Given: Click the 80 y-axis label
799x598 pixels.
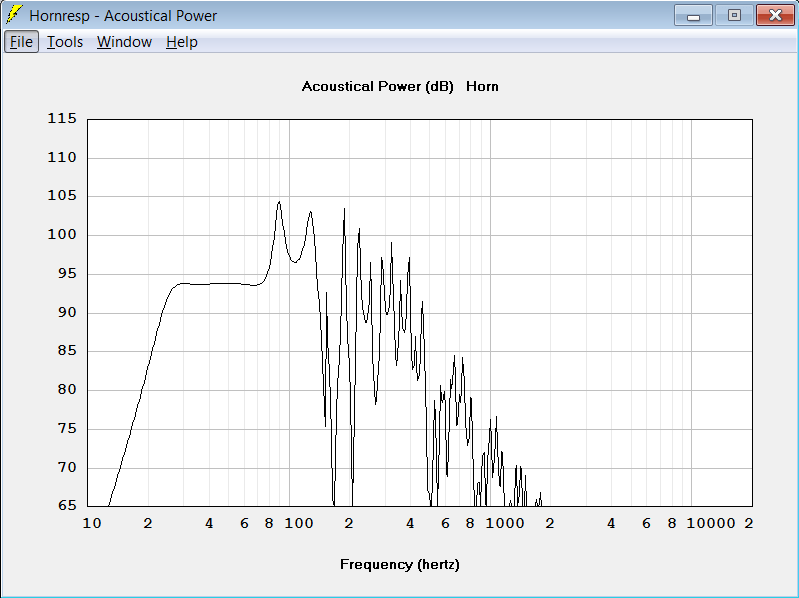Looking at the screenshot, I should click(67, 390).
